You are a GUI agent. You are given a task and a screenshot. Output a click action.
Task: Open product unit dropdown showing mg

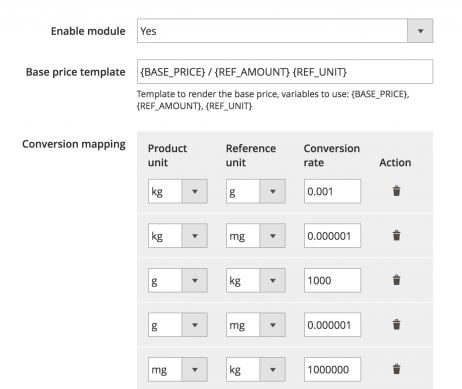pyautogui.click(x=178, y=369)
